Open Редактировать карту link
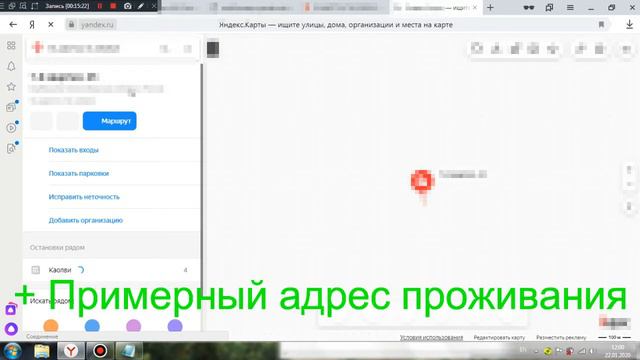This screenshot has width=640, height=360. pos(499,338)
